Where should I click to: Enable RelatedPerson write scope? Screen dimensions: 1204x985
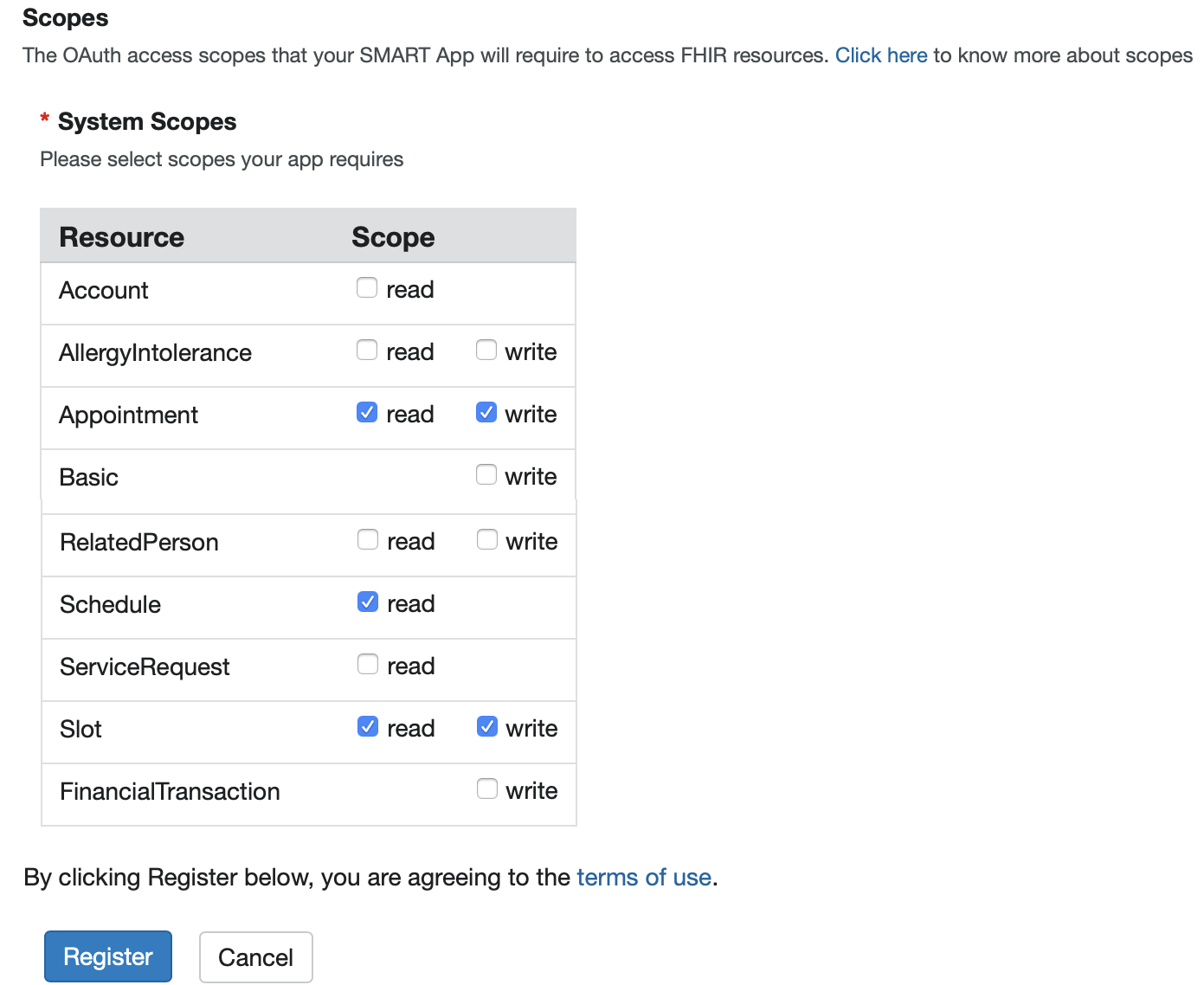[x=487, y=540]
